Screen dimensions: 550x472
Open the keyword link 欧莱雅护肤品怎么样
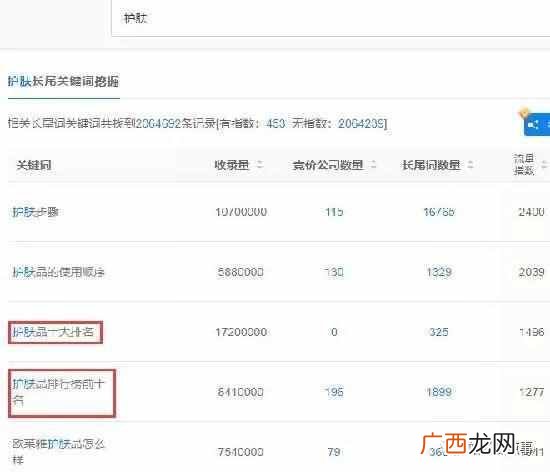(x=58, y=452)
